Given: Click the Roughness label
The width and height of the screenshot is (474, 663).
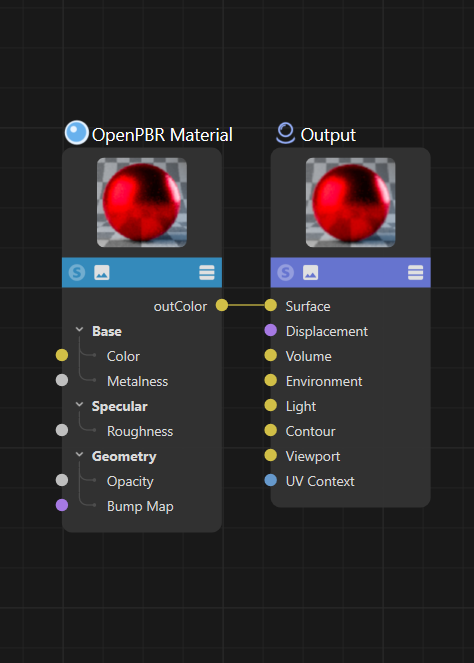Looking at the screenshot, I should (x=140, y=431).
